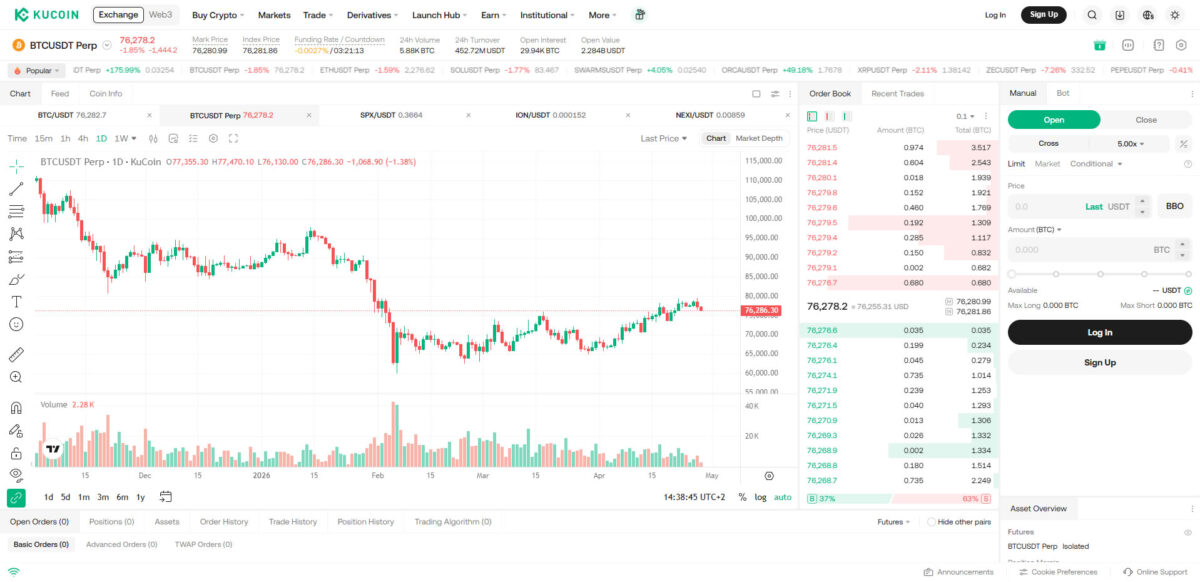Open candlestick chart type selector

coord(153,138)
